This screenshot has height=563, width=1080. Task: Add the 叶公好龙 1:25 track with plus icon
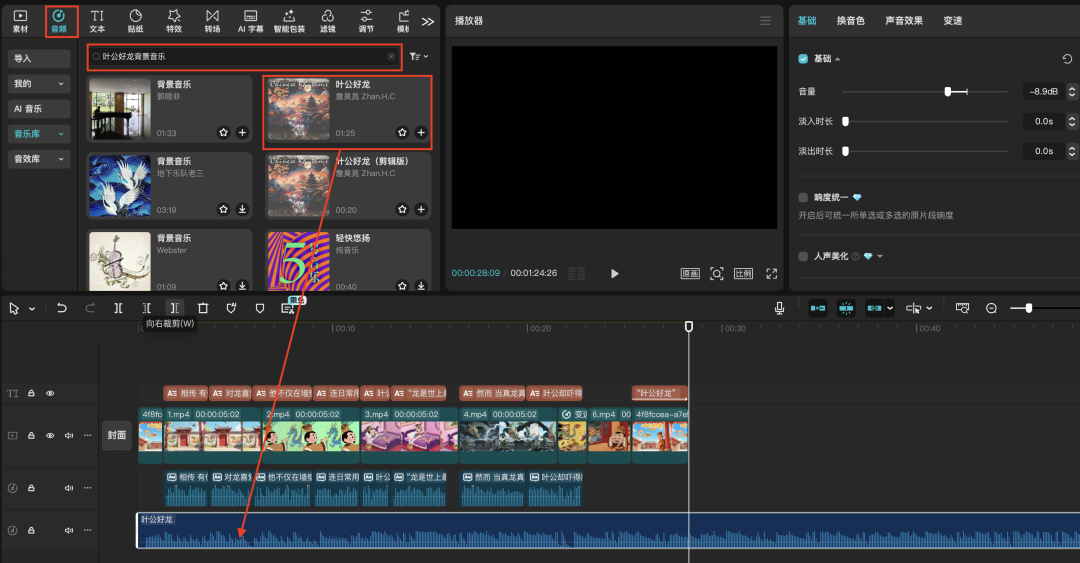click(421, 132)
